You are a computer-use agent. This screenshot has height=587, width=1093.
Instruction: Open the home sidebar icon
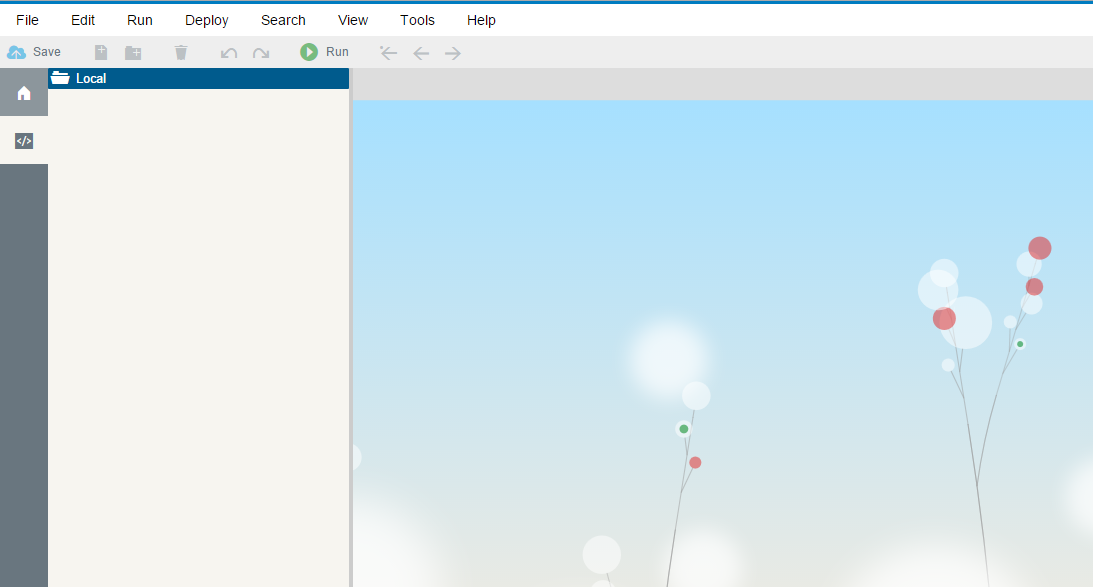click(24, 92)
